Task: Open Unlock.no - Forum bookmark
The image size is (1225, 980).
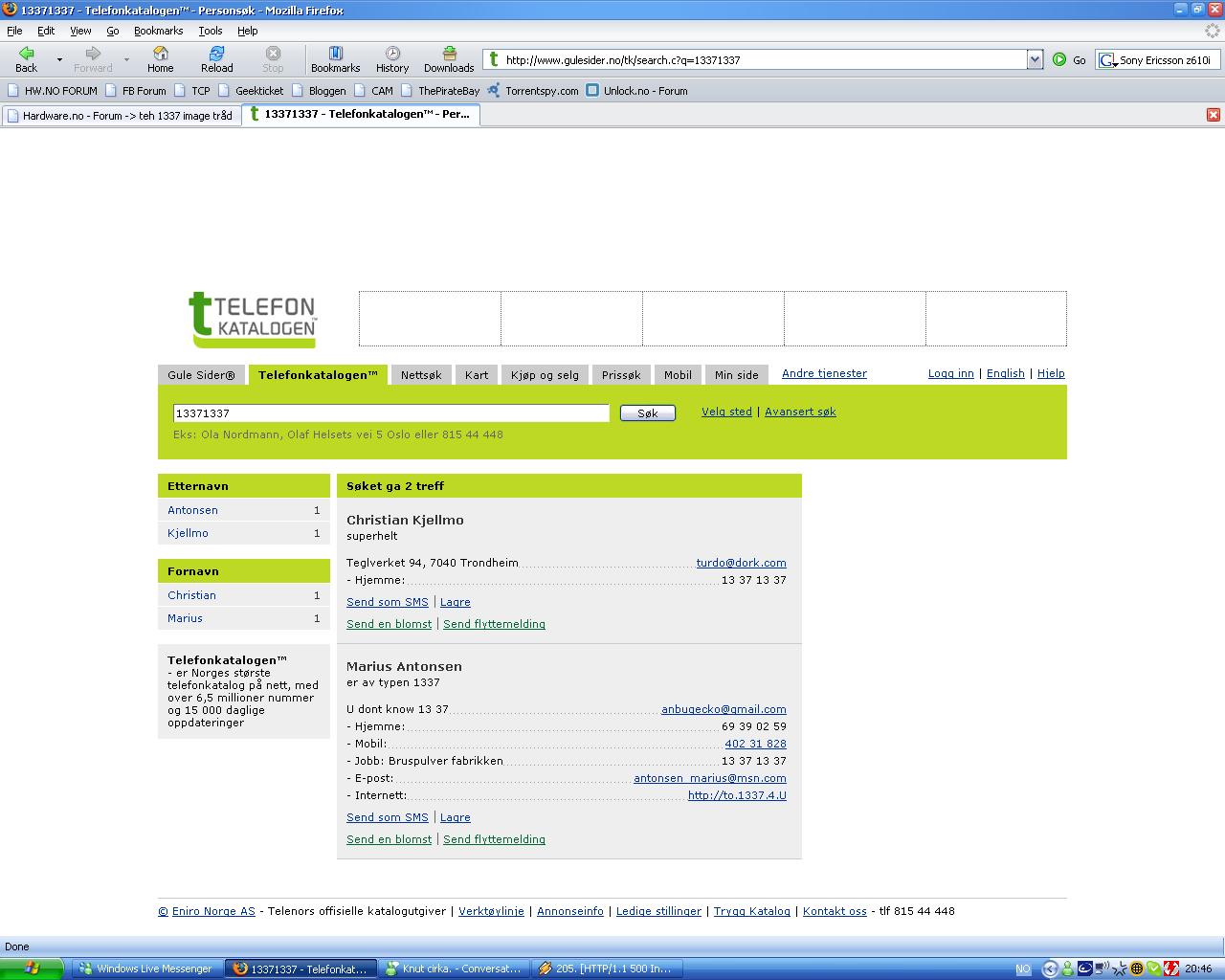Action: click(636, 91)
